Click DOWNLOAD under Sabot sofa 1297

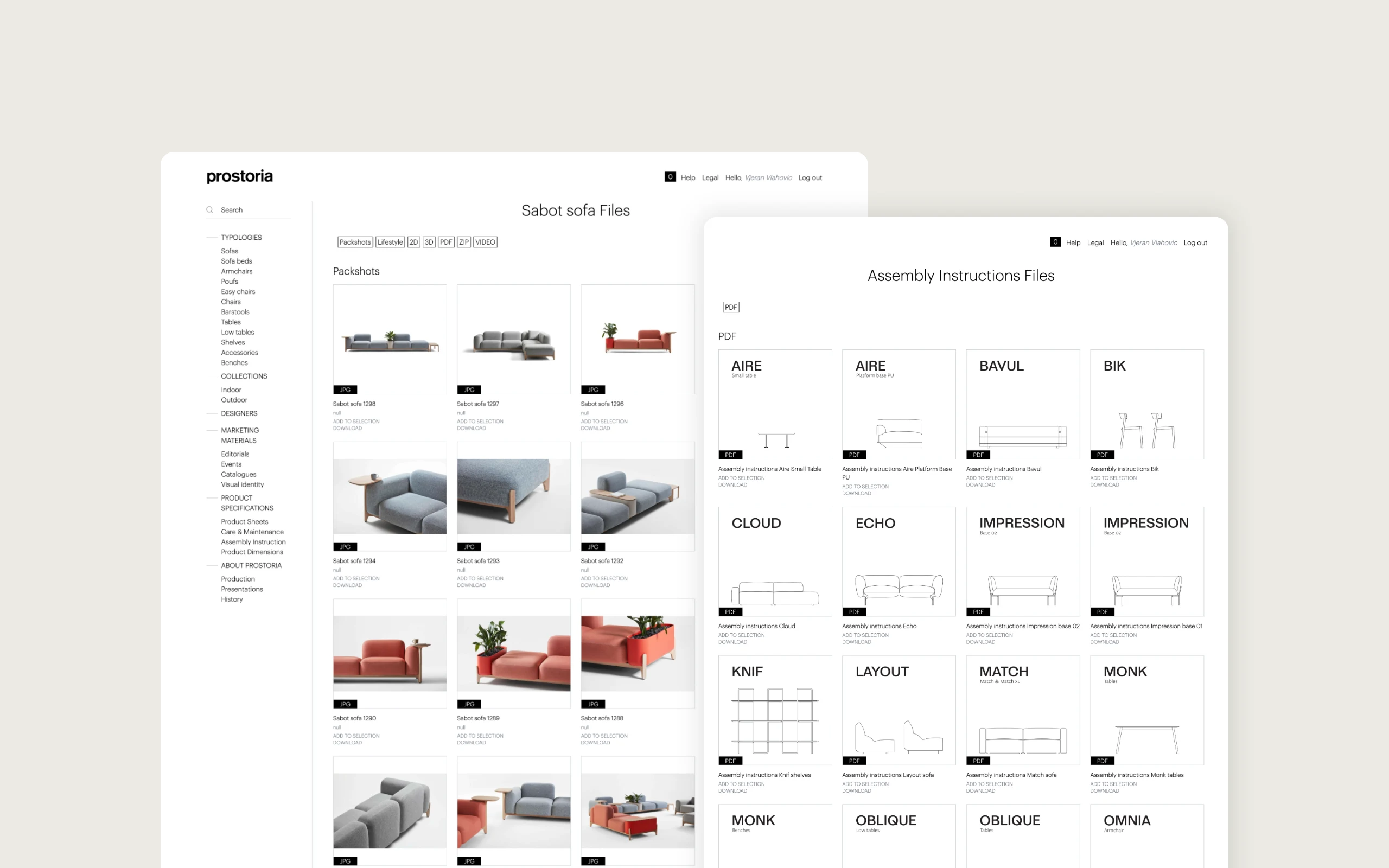(x=471, y=428)
